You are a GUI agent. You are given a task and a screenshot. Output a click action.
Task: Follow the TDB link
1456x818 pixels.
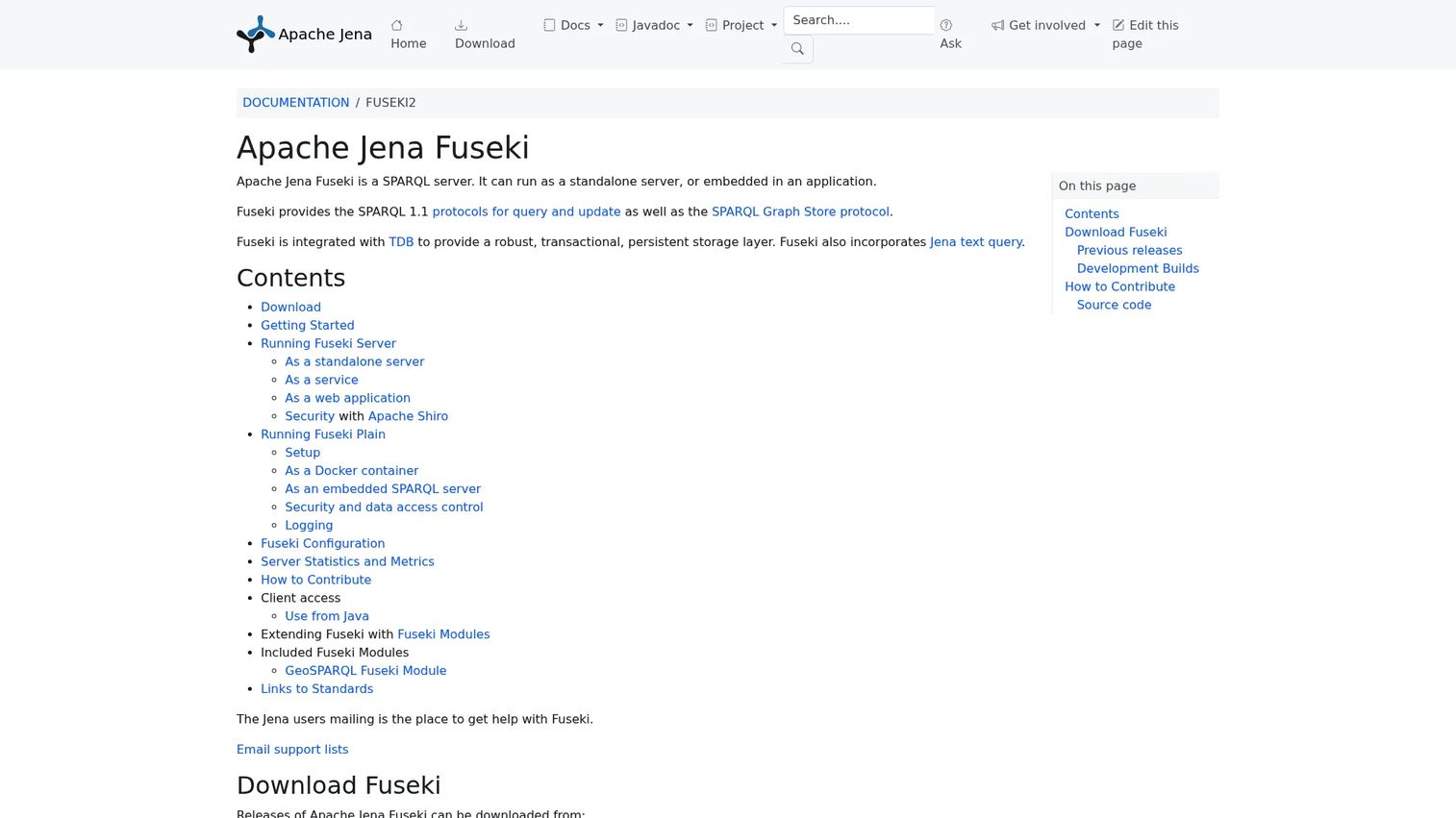coord(401,242)
